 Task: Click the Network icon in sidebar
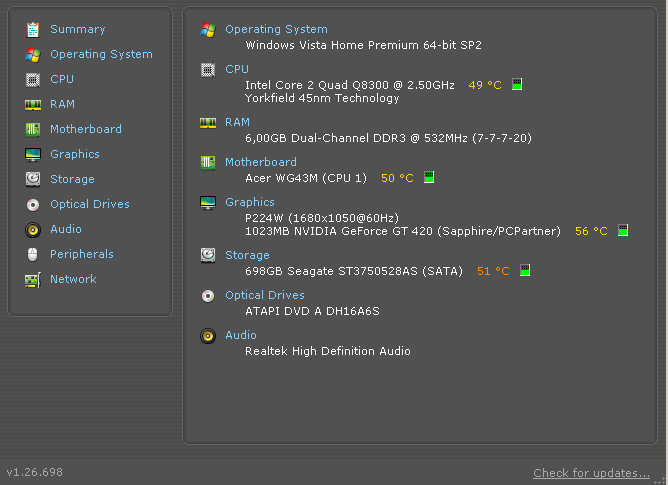tap(33, 279)
